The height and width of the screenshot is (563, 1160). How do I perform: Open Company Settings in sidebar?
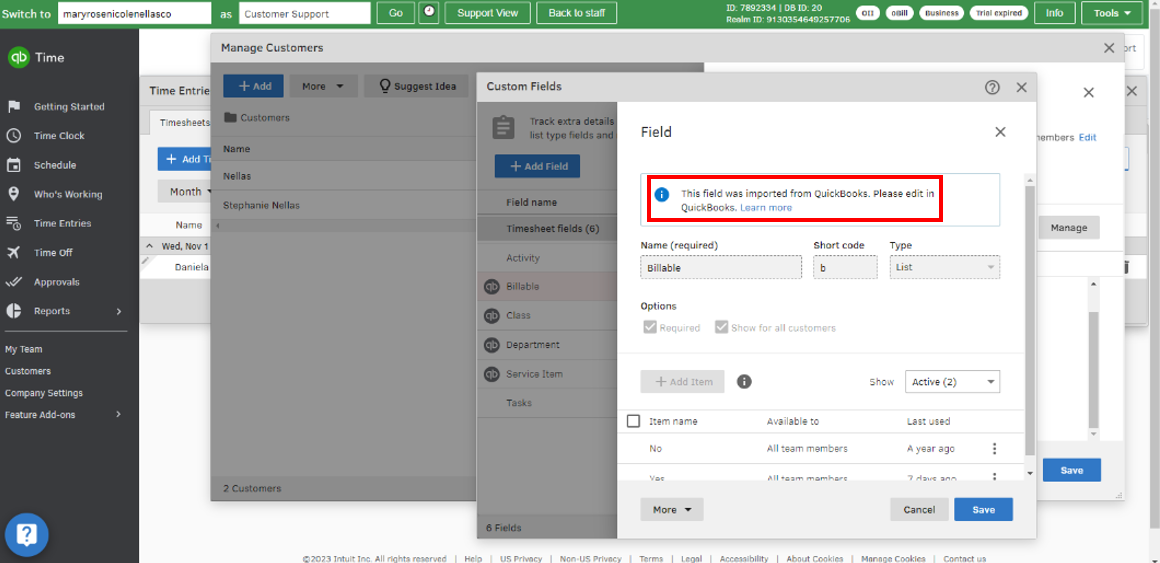pyautogui.click(x=44, y=393)
